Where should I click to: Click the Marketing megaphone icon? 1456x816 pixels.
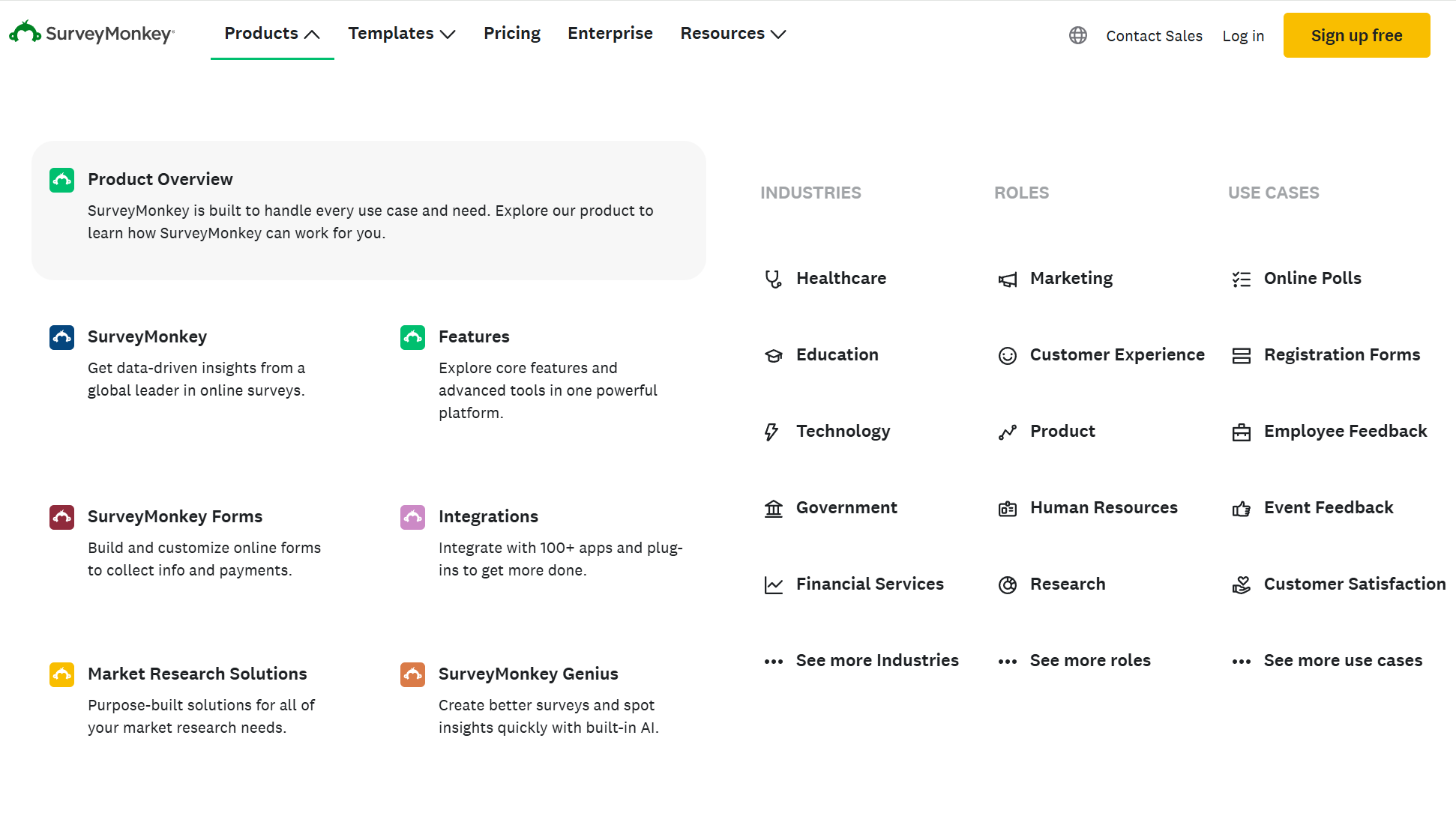(1007, 279)
